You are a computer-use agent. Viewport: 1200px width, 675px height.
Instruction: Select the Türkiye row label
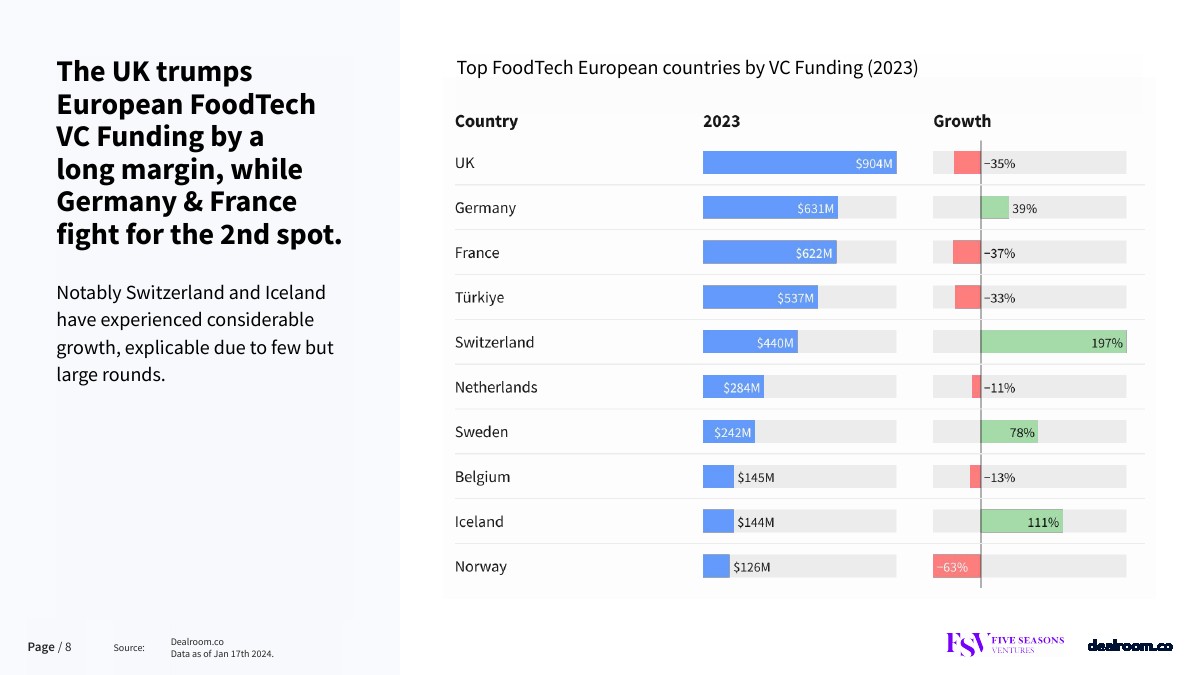coord(479,297)
